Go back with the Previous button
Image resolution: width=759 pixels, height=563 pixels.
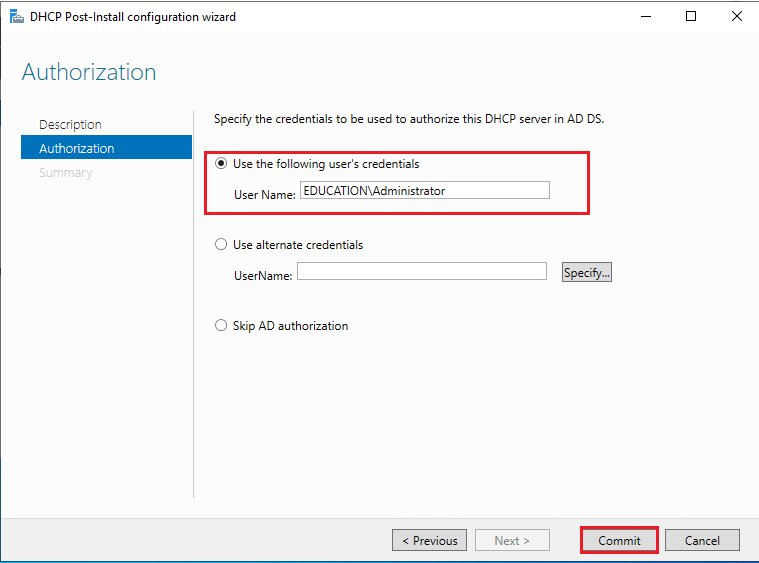pyautogui.click(x=429, y=540)
